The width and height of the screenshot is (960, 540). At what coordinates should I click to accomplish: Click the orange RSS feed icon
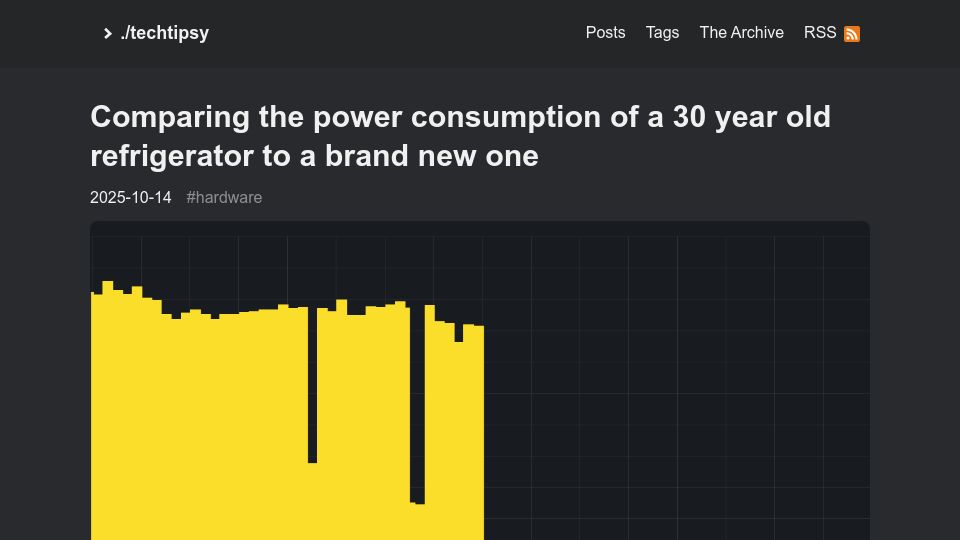pos(852,34)
